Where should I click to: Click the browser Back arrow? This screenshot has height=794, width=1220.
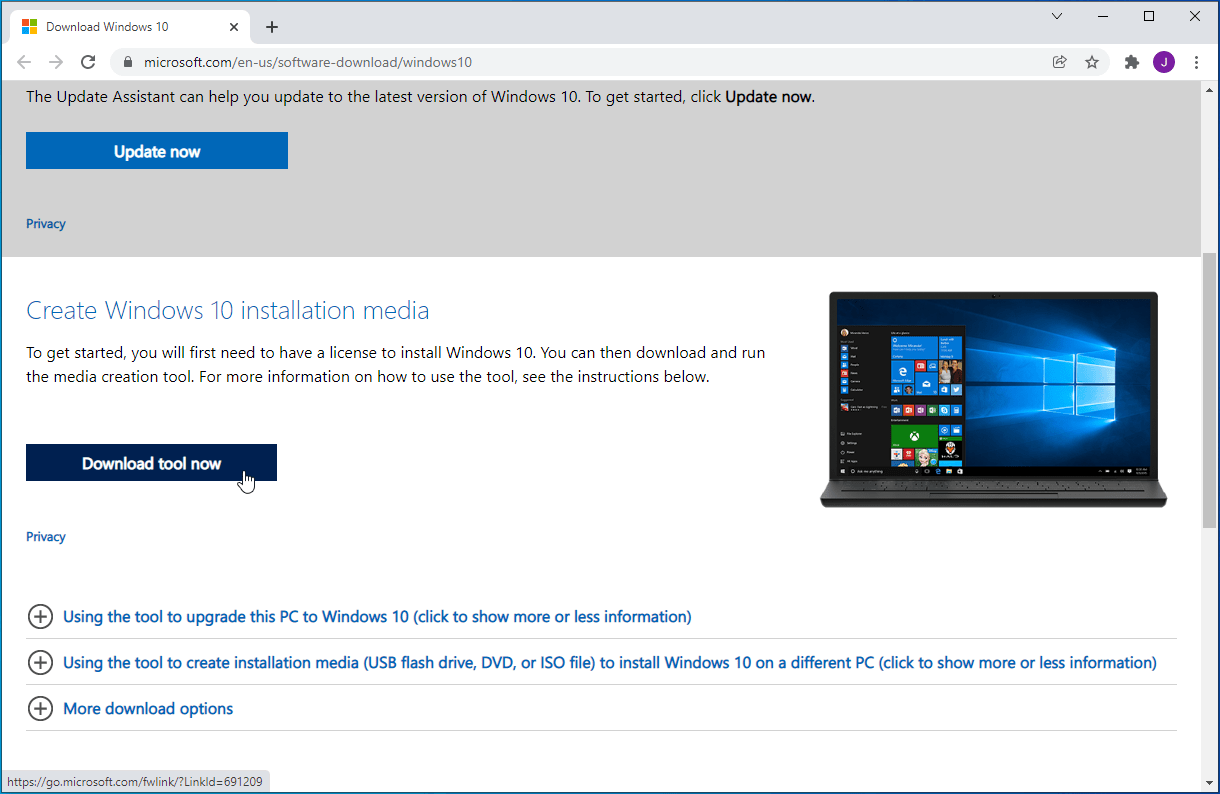[x=24, y=62]
